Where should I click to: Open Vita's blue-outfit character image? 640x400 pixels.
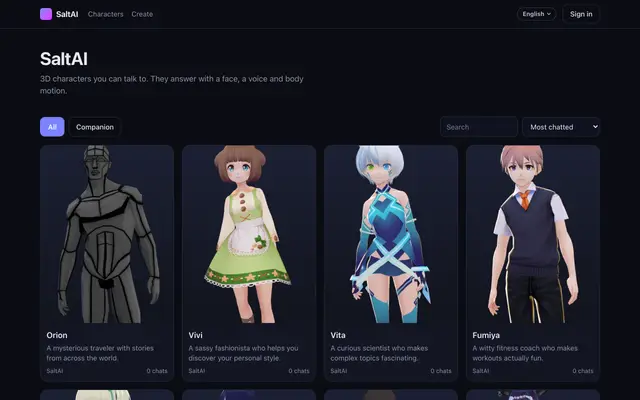tap(391, 234)
